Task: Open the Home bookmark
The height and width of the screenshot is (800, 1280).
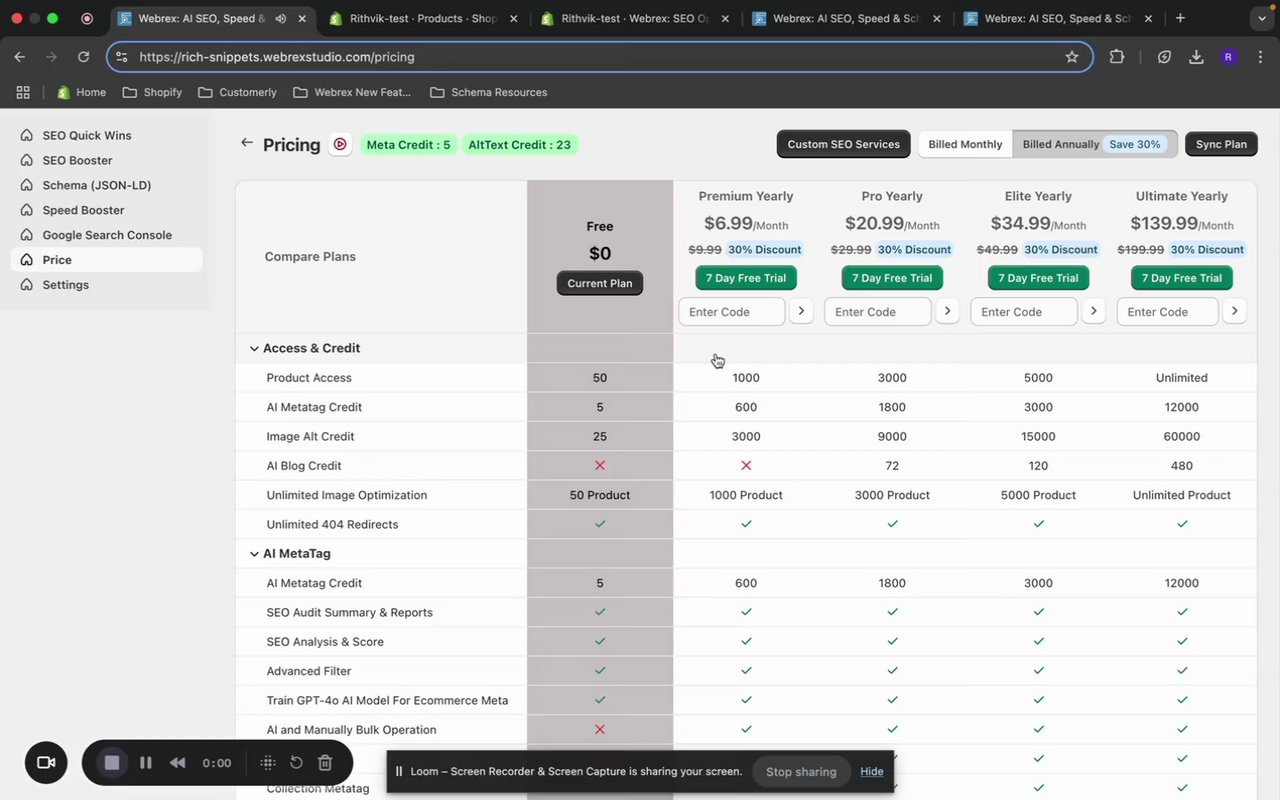Action: 81,92
